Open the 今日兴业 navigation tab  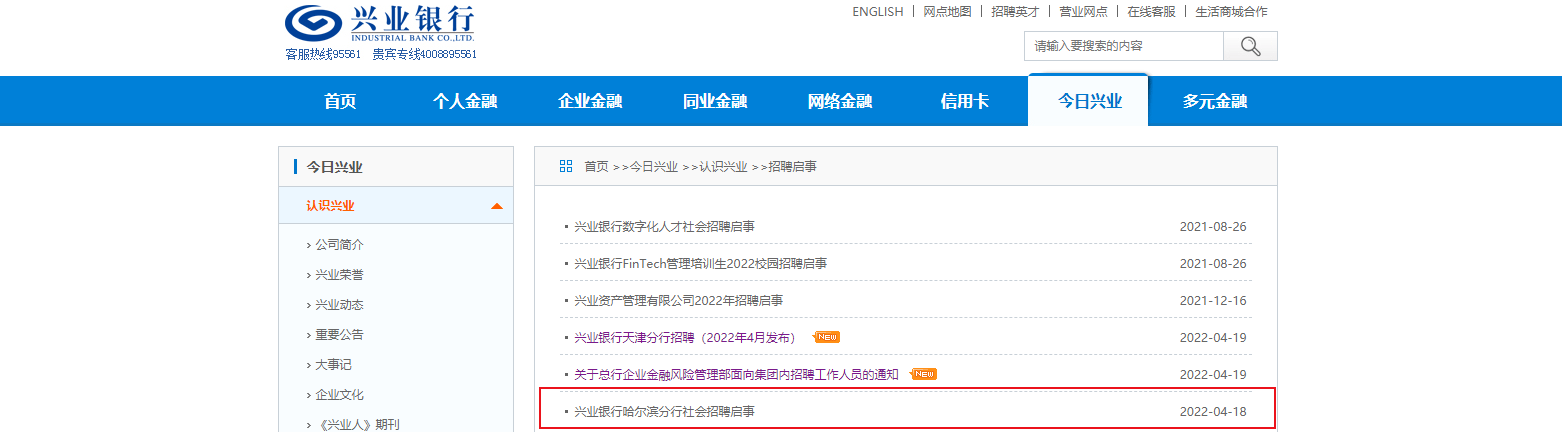1089,101
